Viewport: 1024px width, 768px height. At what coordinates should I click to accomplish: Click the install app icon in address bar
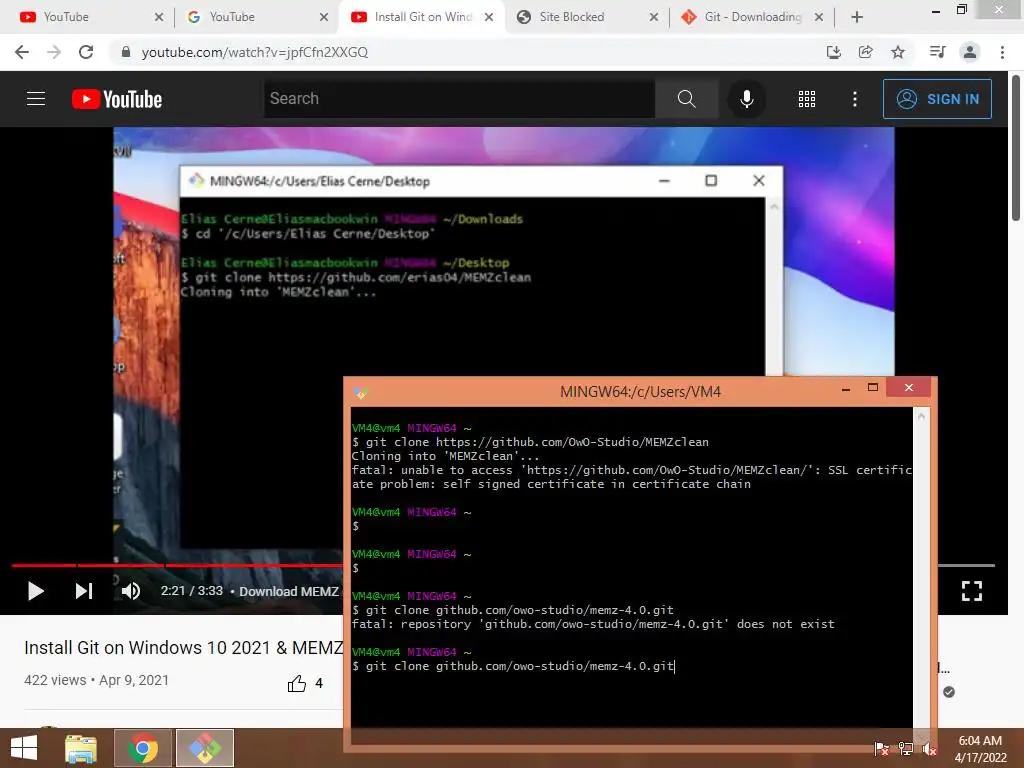833,52
